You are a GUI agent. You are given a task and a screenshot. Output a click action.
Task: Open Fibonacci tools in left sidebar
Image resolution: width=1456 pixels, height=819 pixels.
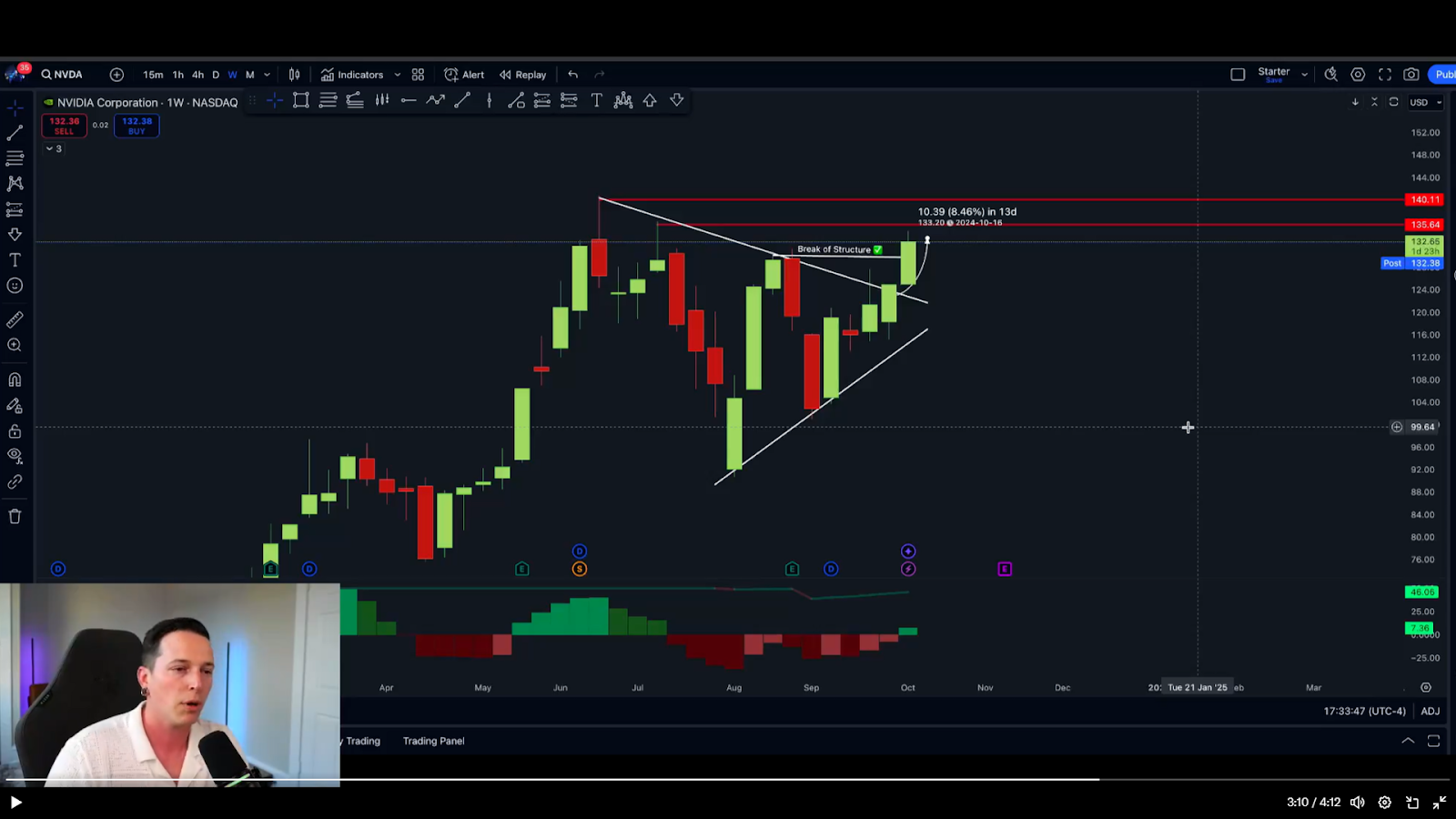15,158
